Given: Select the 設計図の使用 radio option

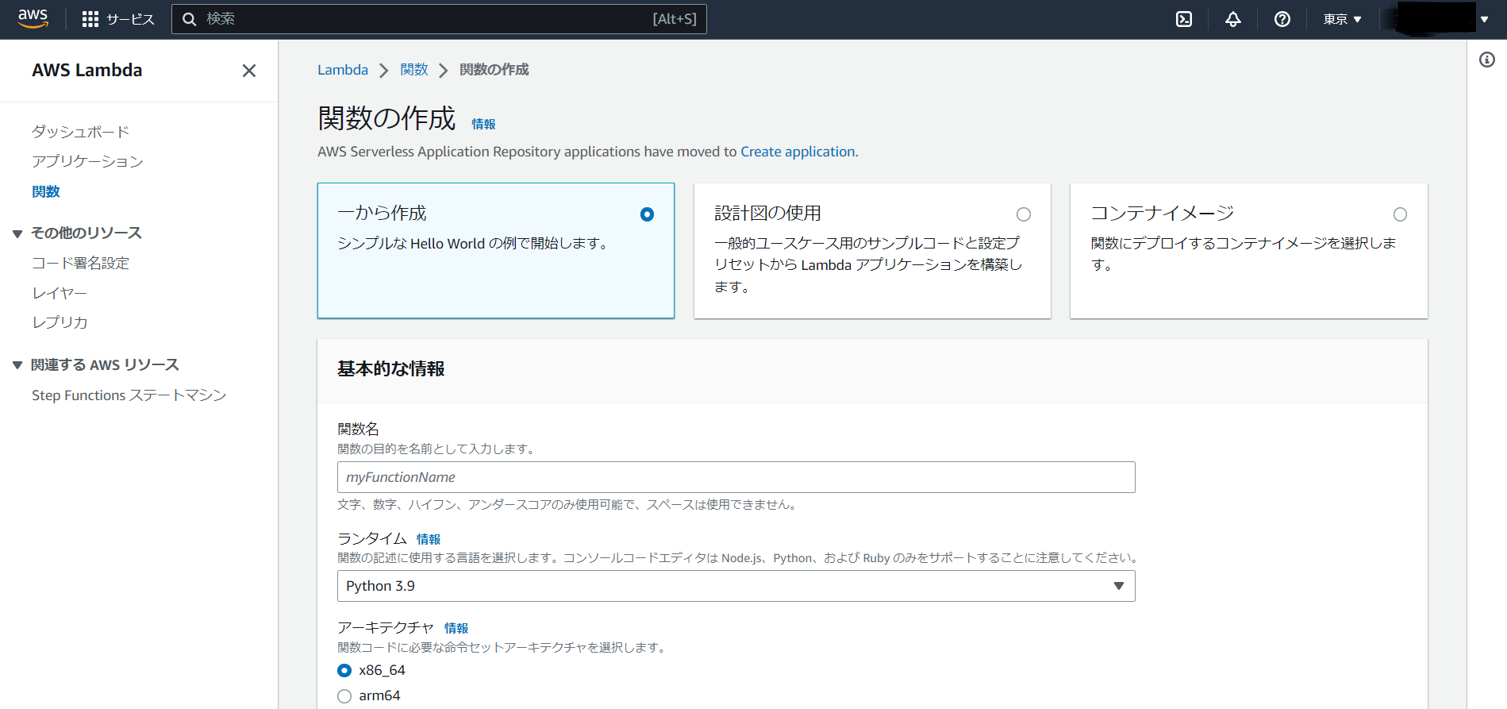Looking at the screenshot, I should point(1023,214).
